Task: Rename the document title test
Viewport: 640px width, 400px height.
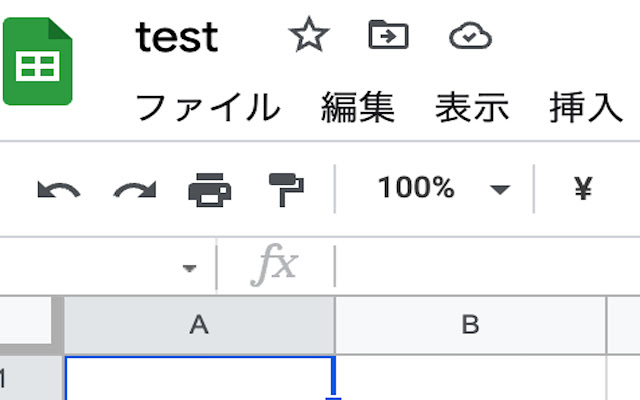Action: pyautogui.click(x=177, y=38)
